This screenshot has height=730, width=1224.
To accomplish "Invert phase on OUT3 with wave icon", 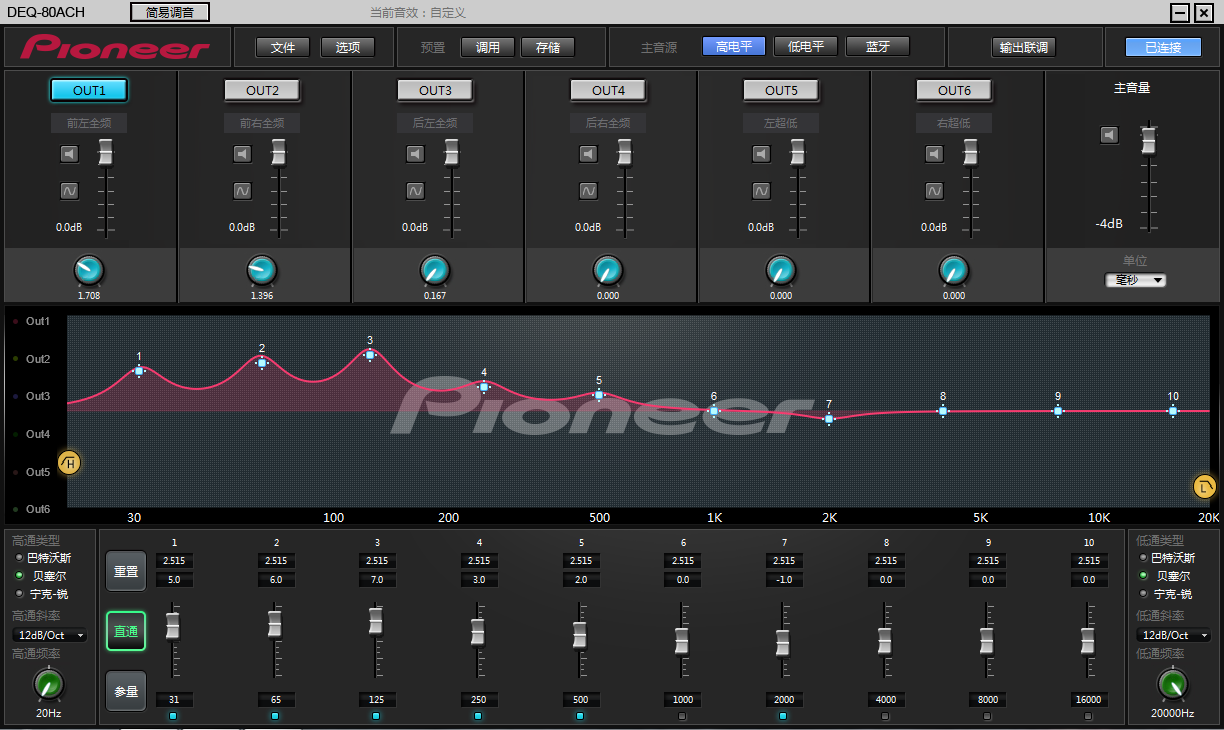I will [415, 190].
